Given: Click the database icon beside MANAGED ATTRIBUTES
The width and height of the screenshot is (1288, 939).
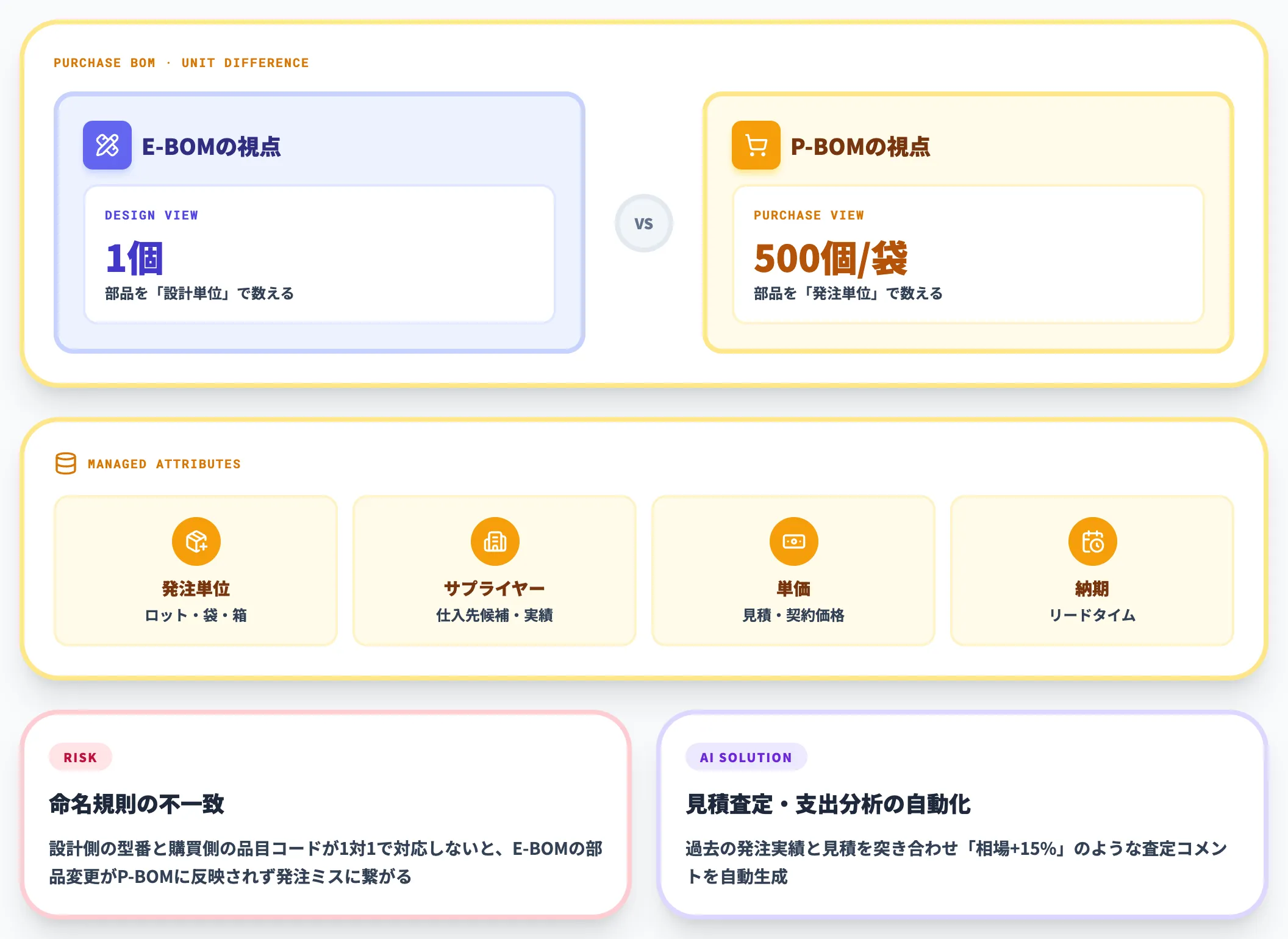Looking at the screenshot, I should (x=66, y=463).
